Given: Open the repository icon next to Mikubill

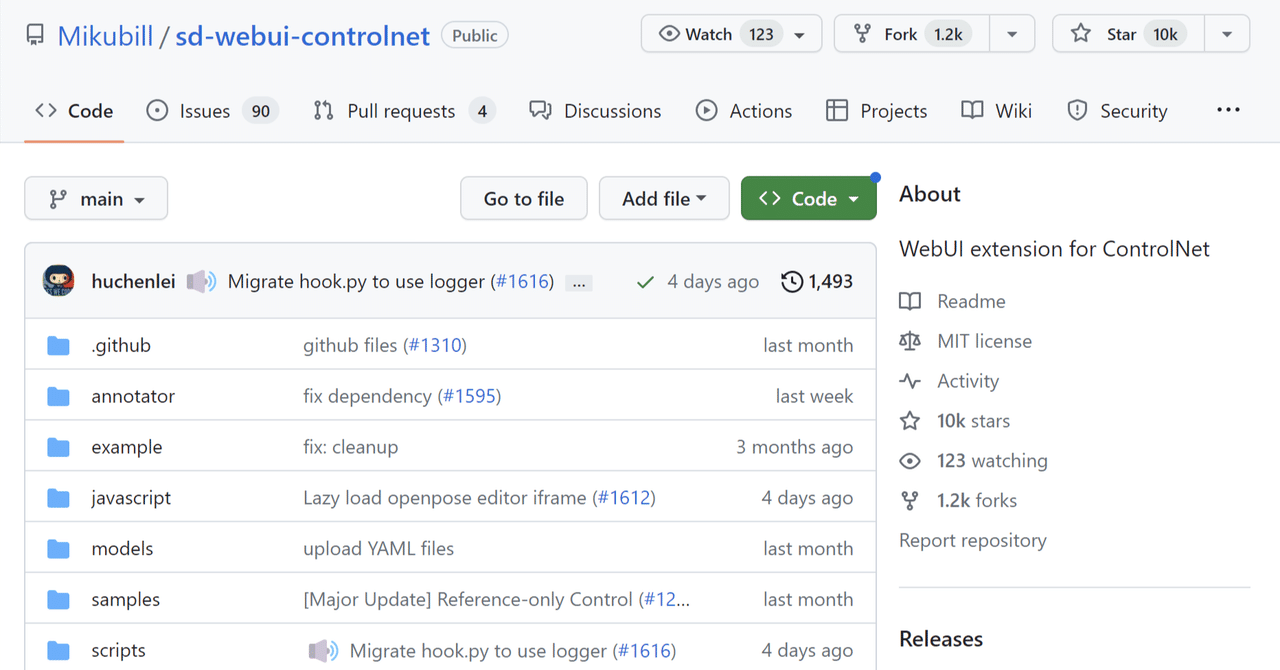Looking at the screenshot, I should coord(35,33).
